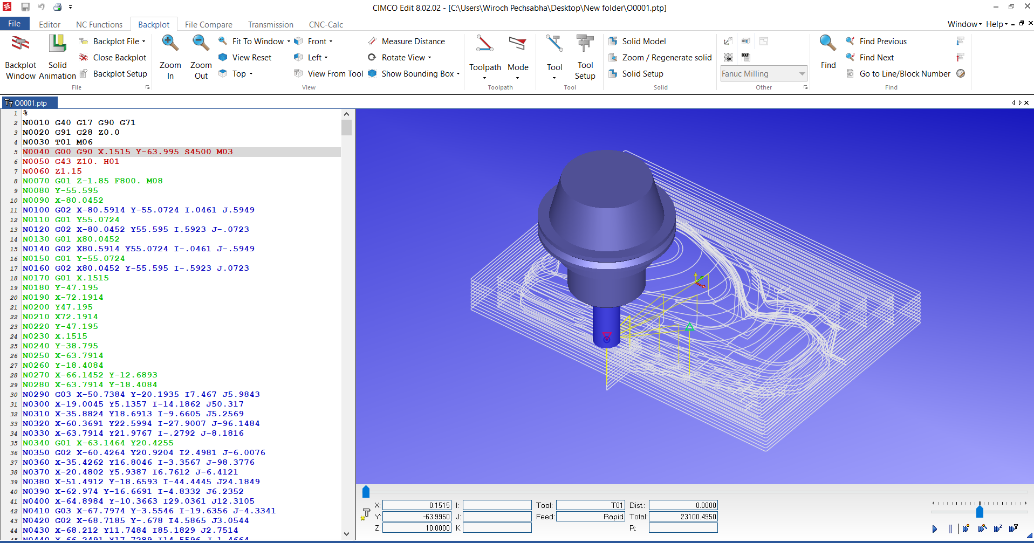The height and width of the screenshot is (543, 1034).
Task: Open the Top view dropdown
Action: pos(235,74)
